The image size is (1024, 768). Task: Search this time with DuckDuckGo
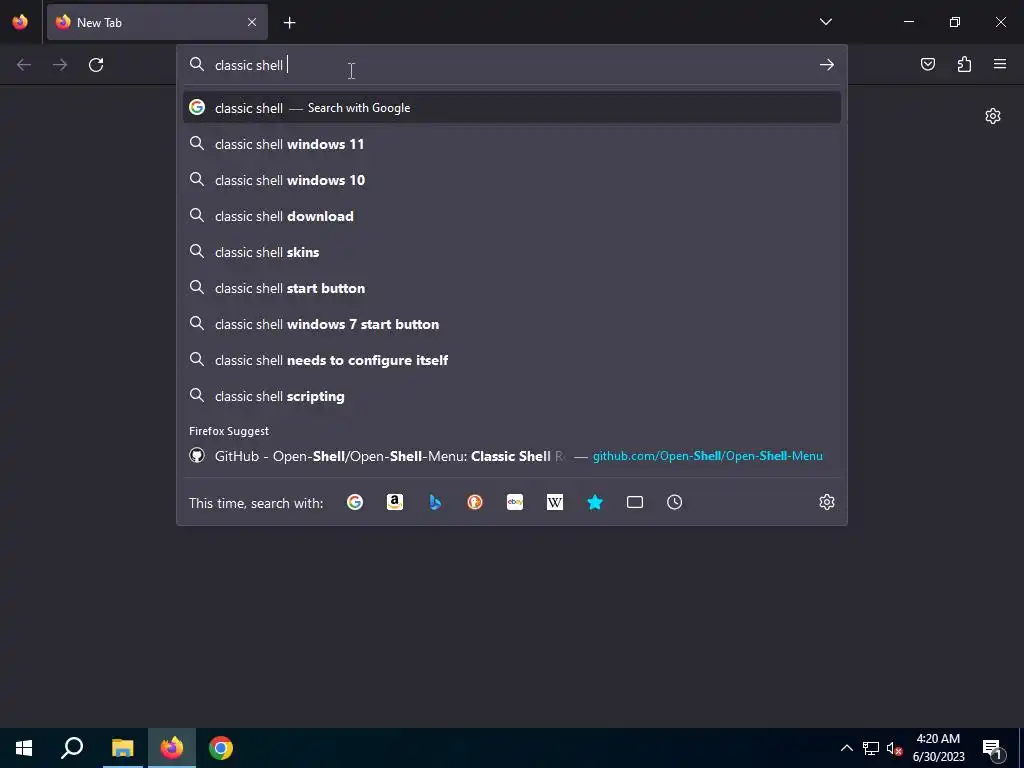point(475,502)
